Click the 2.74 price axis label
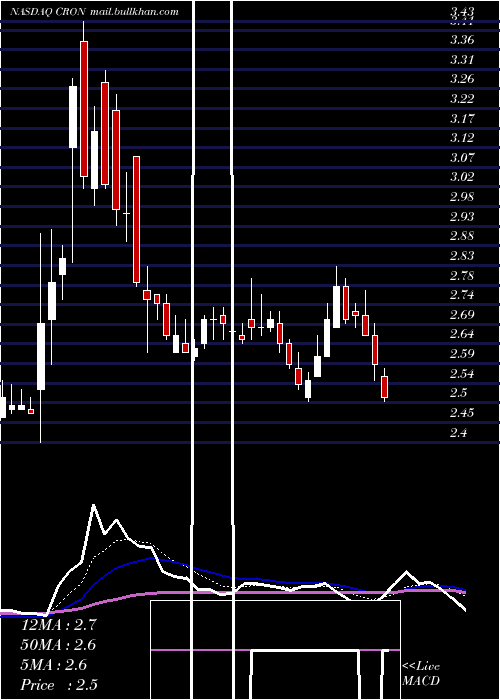The height and width of the screenshot is (700, 500). coord(462,295)
